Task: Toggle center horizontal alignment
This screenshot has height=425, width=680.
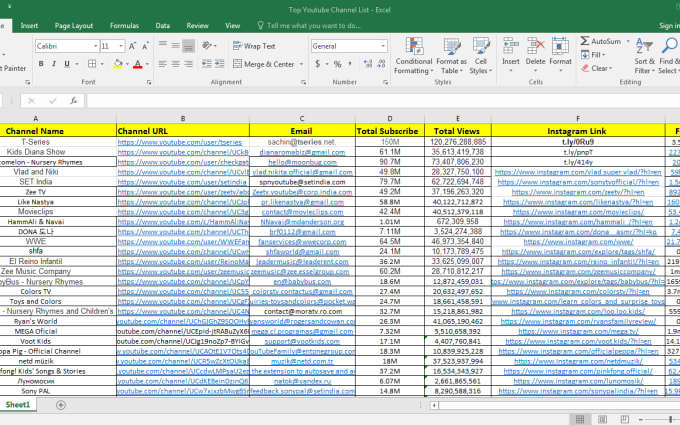Action: [176, 64]
